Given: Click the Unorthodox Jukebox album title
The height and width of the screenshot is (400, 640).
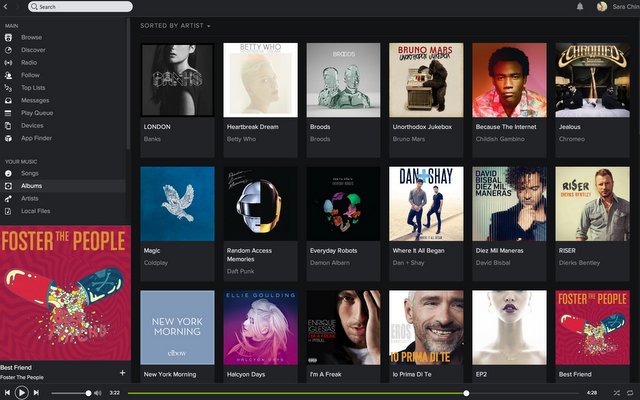Looking at the screenshot, I should click(422, 127).
